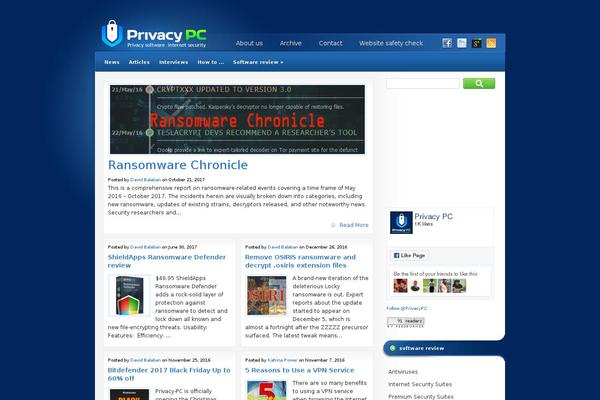Open Remove OSIRIS ransomware article

click(x=300, y=261)
